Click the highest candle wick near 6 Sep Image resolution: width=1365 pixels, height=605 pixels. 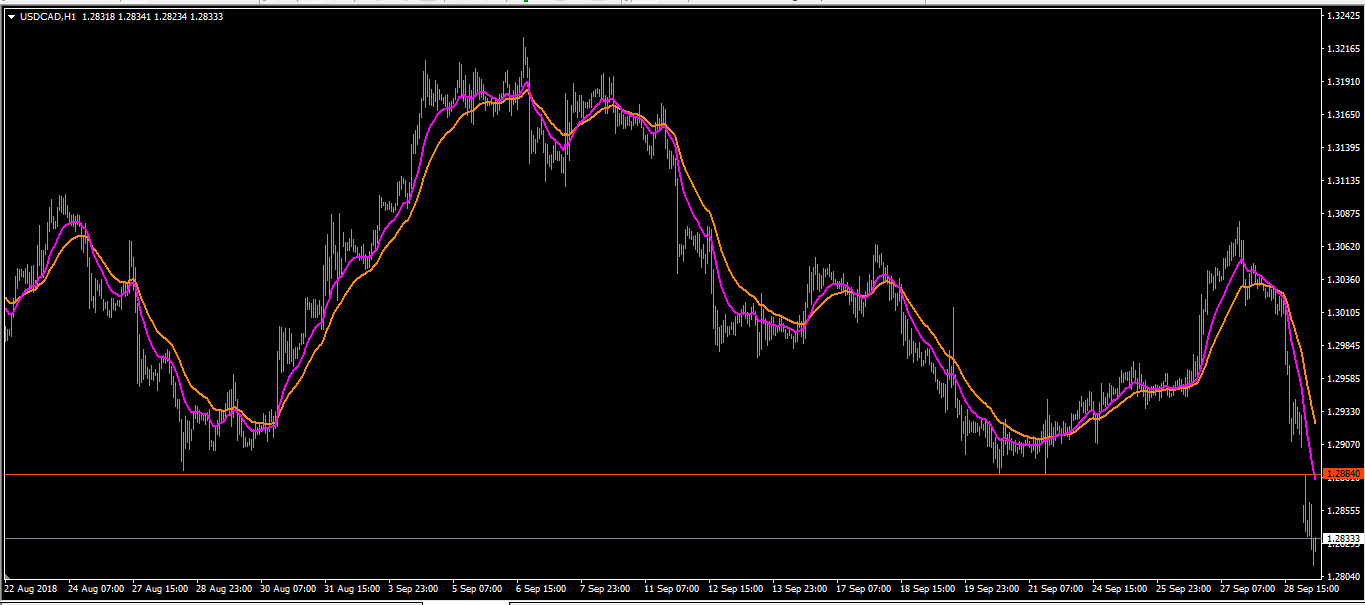524,45
